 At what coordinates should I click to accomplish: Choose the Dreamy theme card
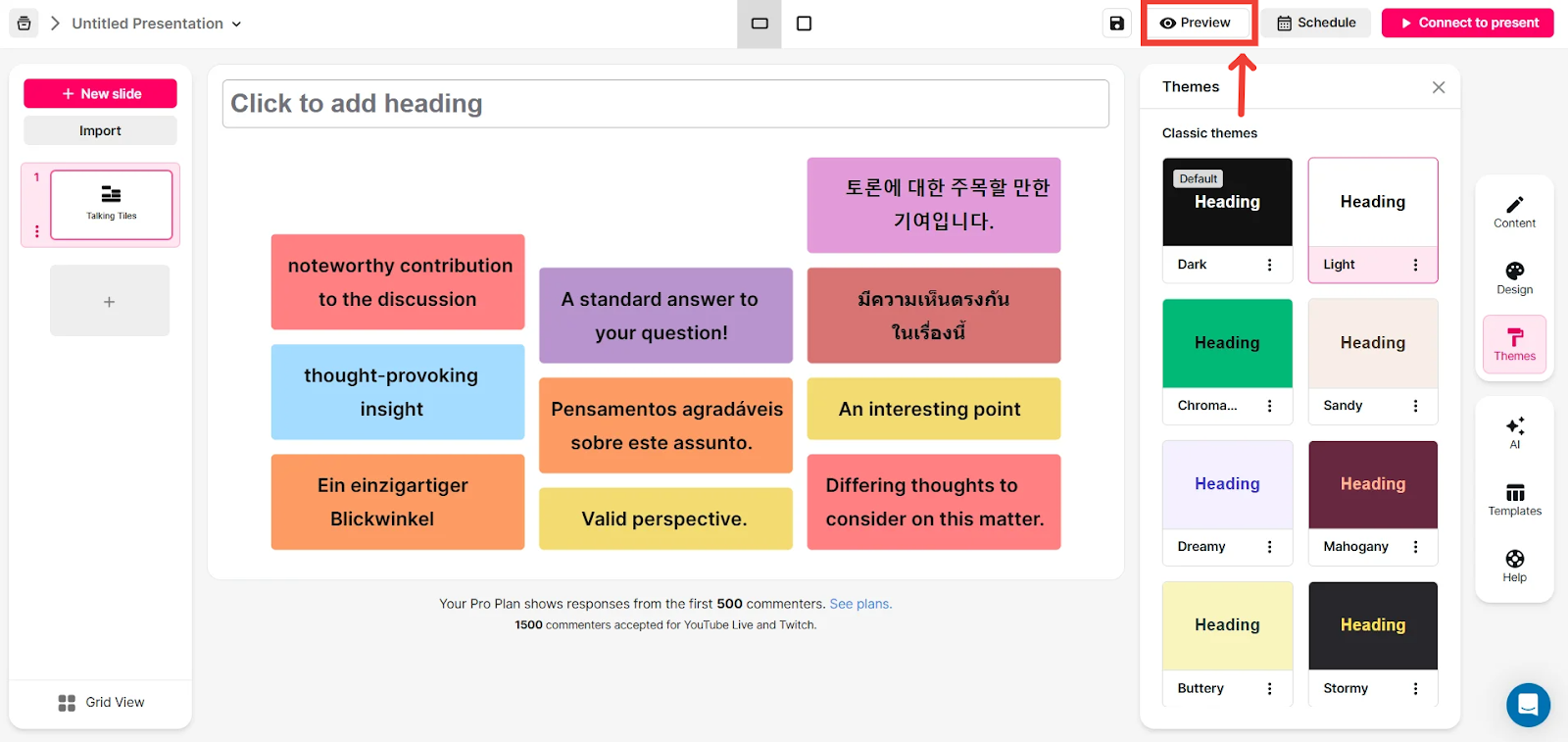[1227, 503]
